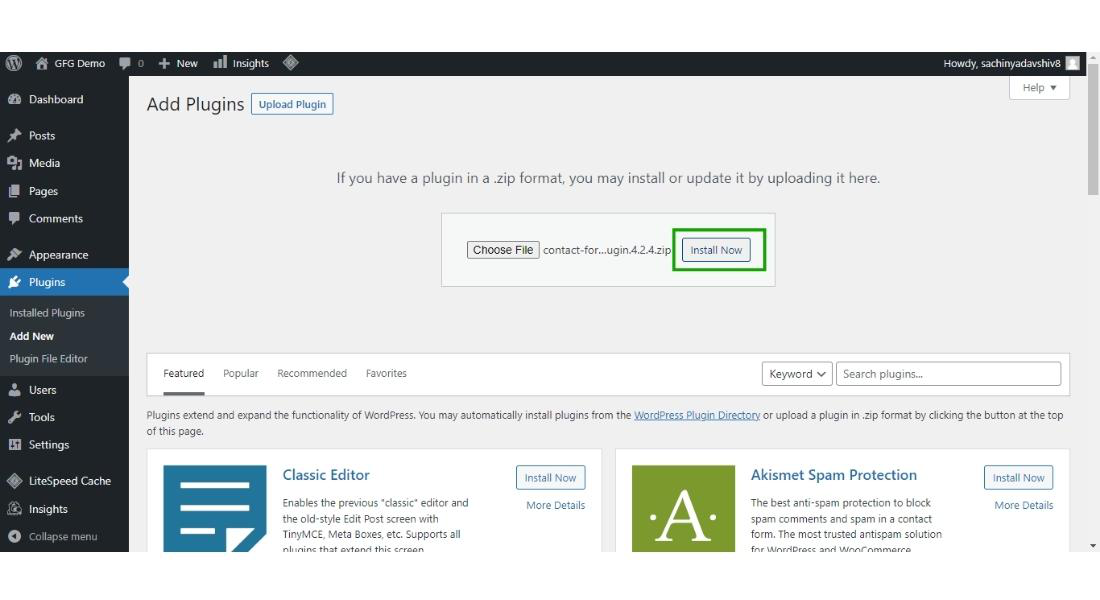Click the Users person icon
1100x600 pixels.
(x=15, y=390)
